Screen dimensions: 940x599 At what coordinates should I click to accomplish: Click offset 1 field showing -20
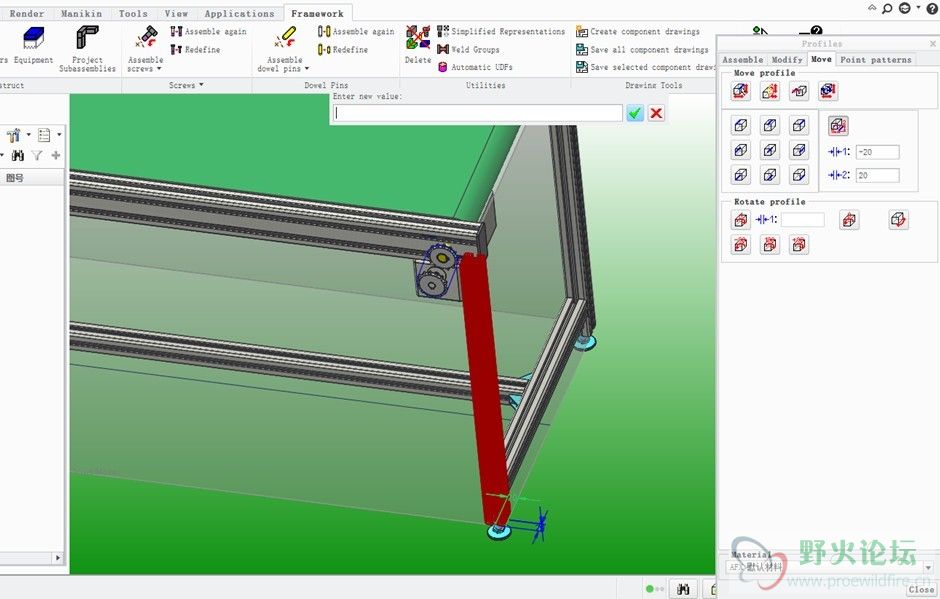(x=878, y=152)
